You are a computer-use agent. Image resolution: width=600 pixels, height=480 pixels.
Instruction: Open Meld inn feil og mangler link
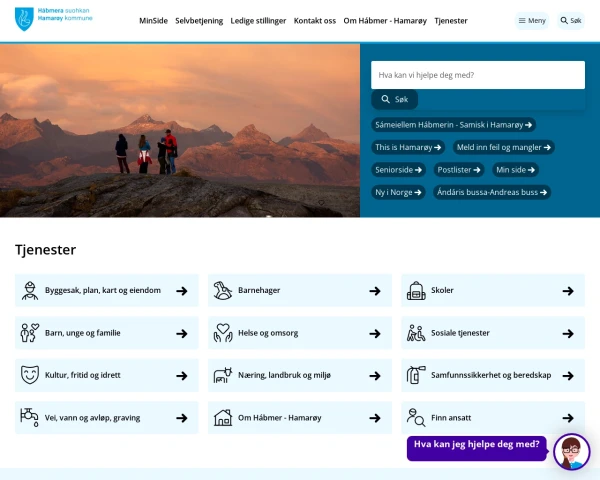504,147
